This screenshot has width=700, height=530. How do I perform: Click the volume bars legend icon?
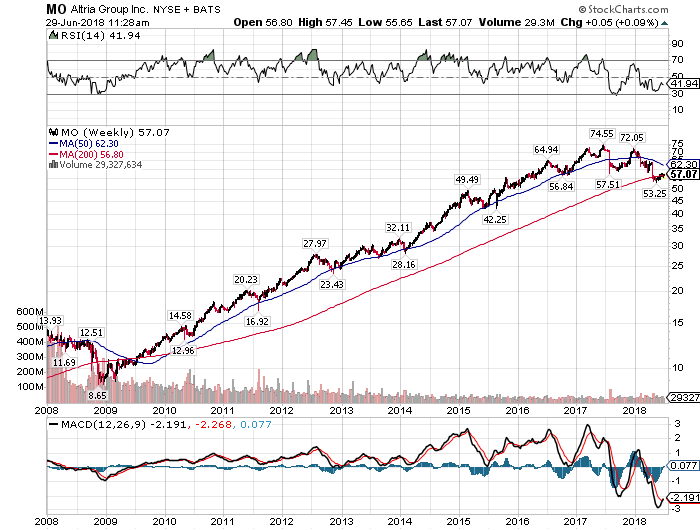(53, 164)
